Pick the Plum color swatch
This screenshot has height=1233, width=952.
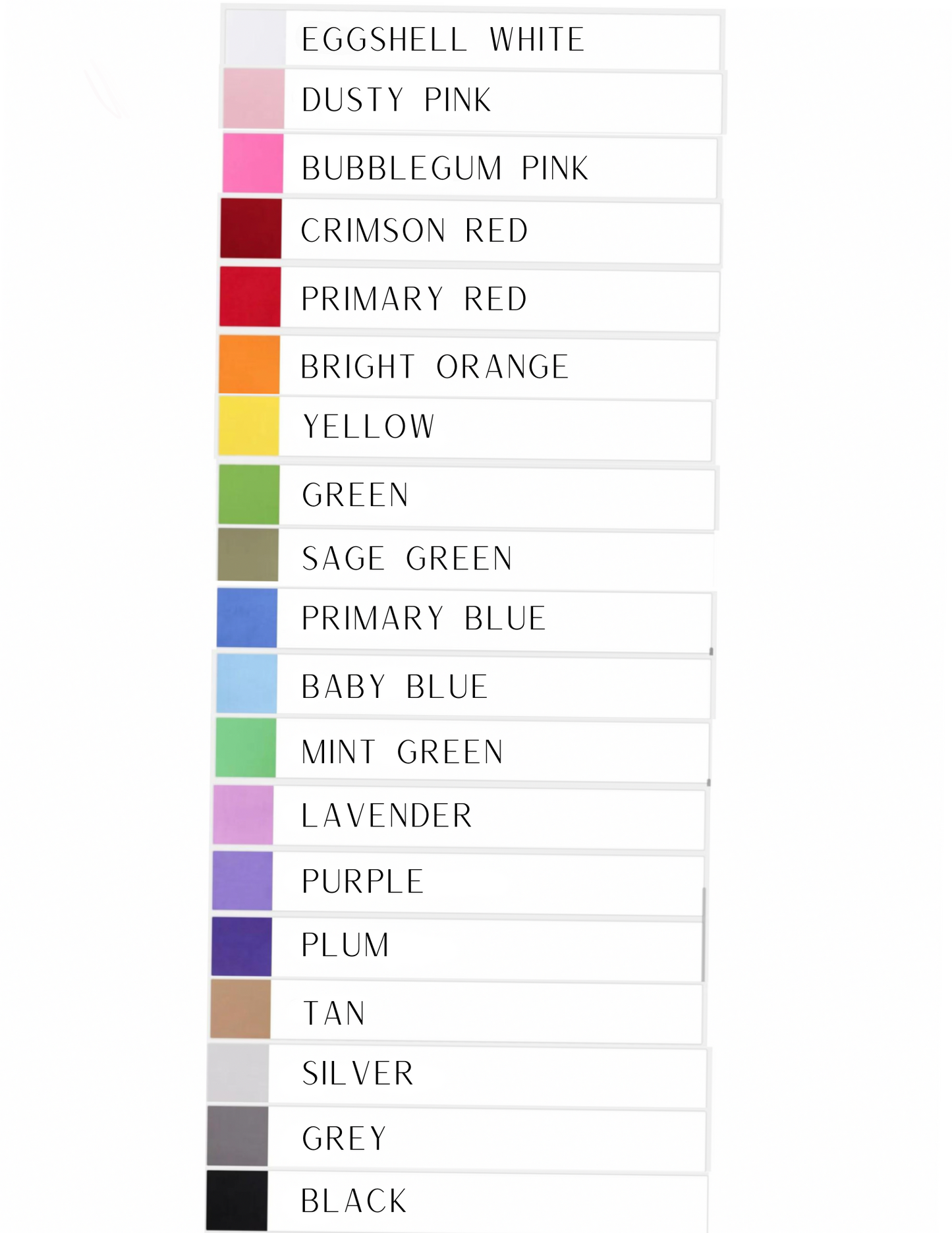[242, 946]
